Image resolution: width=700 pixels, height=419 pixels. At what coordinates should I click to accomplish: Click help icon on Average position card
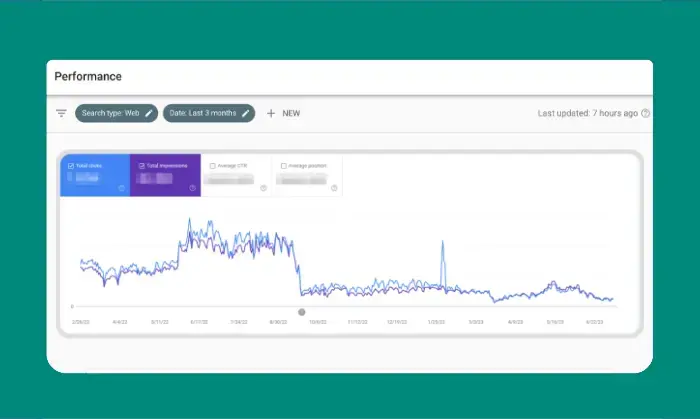tap(334, 188)
